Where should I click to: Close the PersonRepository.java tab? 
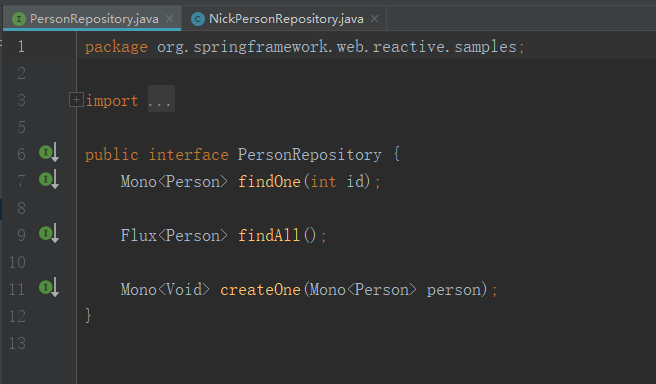pyautogui.click(x=169, y=19)
